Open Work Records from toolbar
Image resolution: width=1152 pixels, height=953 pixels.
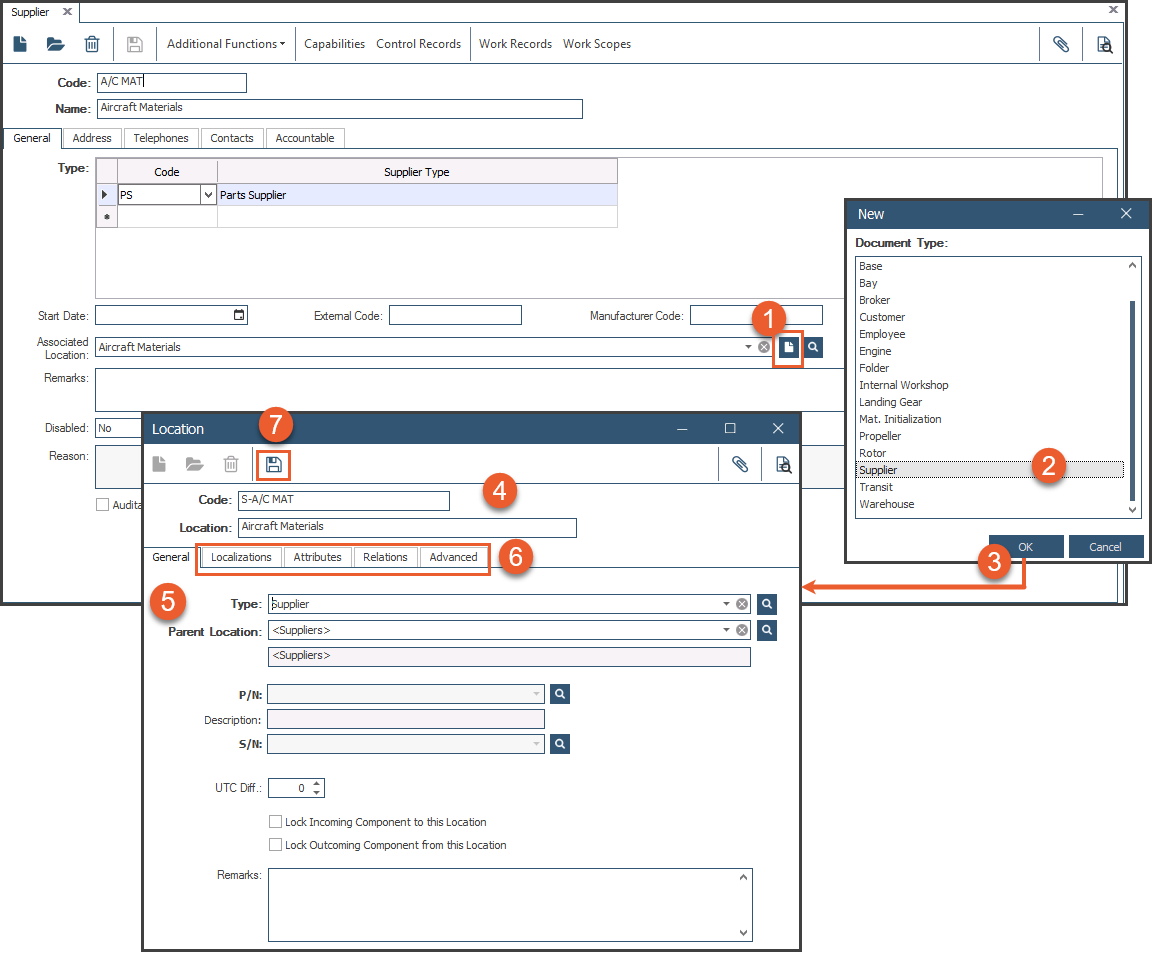[515, 44]
